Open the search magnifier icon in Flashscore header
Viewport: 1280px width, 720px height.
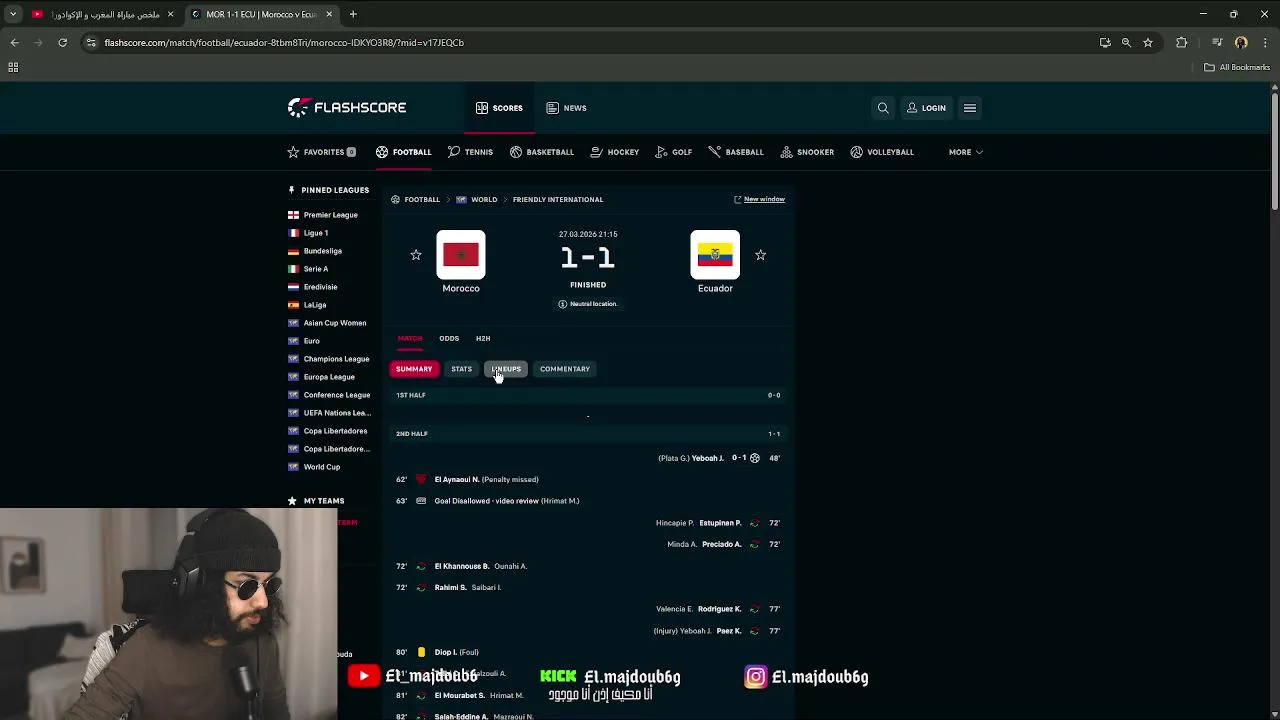tap(883, 108)
